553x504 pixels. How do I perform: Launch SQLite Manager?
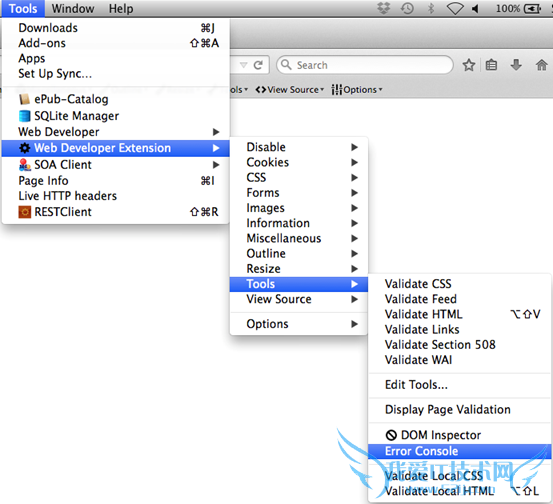click(x=116, y=116)
